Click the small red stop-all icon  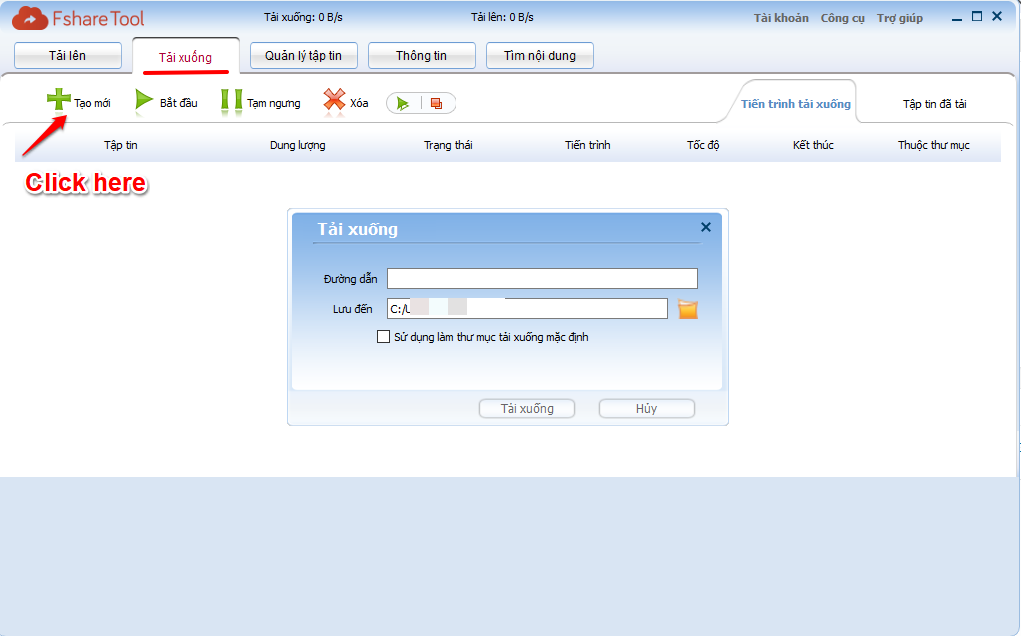coord(436,103)
